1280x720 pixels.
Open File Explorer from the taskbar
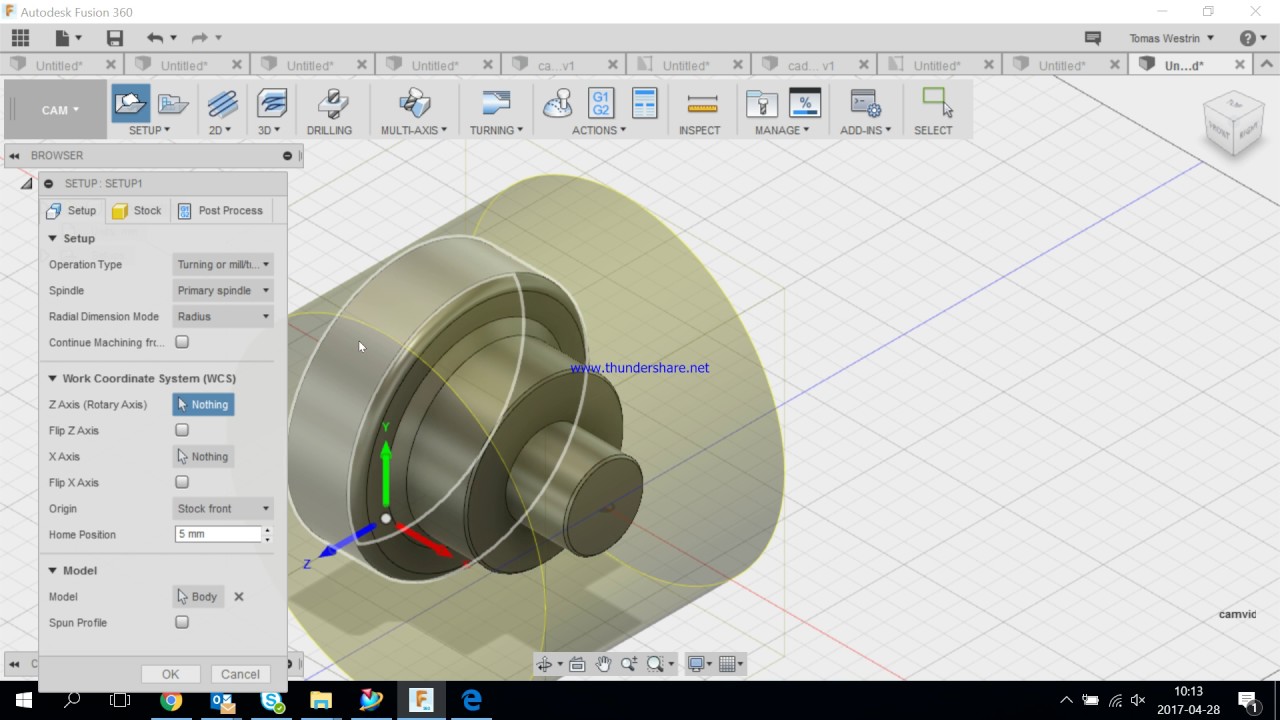point(321,700)
